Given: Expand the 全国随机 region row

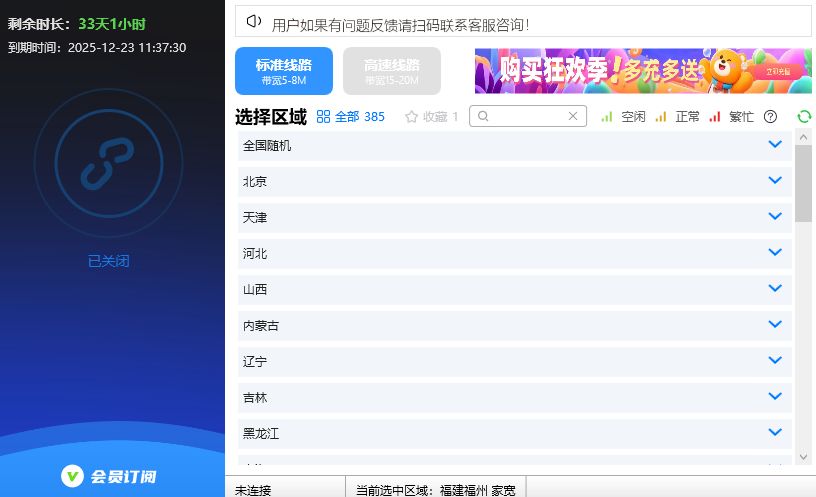Looking at the screenshot, I should [x=774, y=145].
